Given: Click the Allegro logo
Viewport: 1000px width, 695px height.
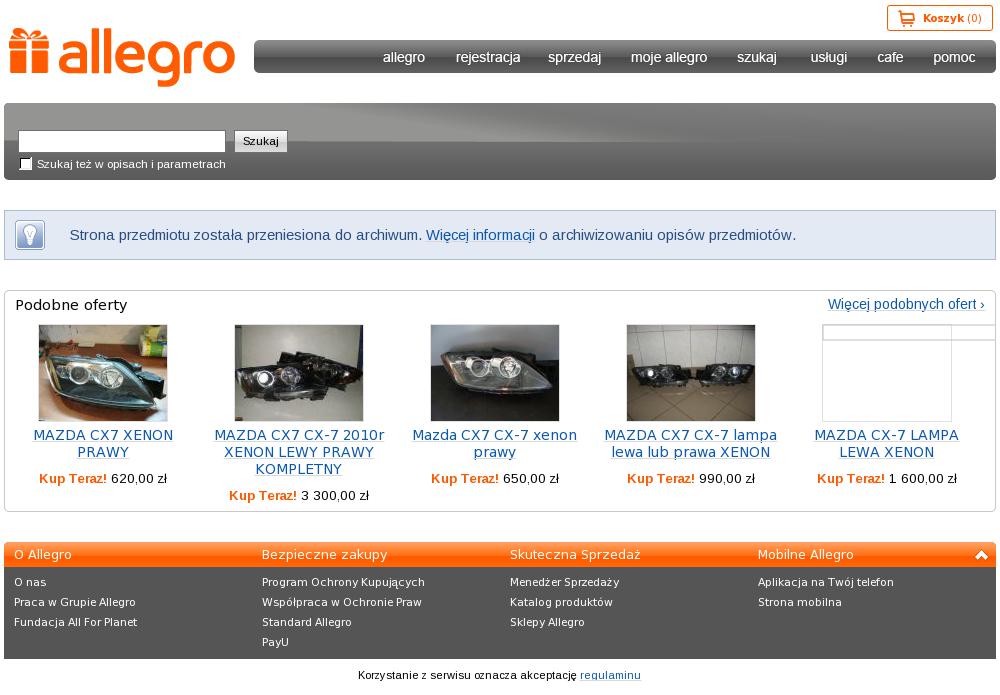Looking at the screenshot, I should tap(122, 56).
